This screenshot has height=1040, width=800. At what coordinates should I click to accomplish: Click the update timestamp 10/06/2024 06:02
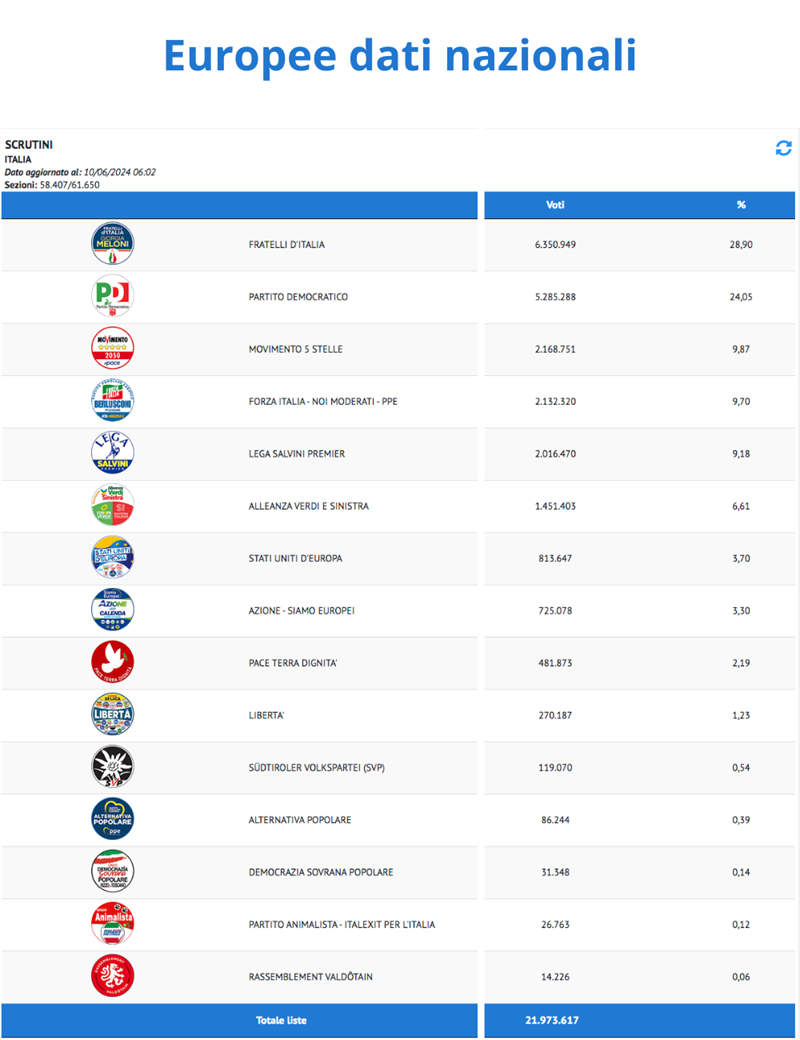(120, 172)
